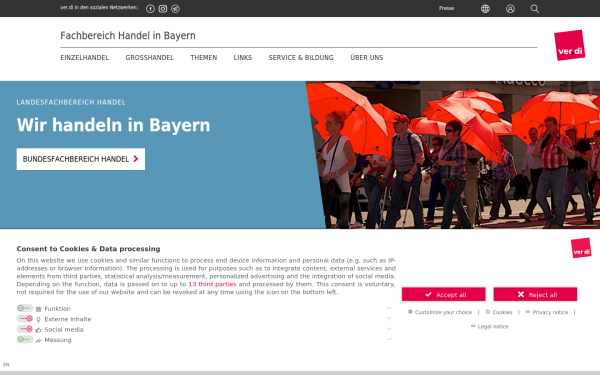Click the Messung chart icon

pos(38,340)
